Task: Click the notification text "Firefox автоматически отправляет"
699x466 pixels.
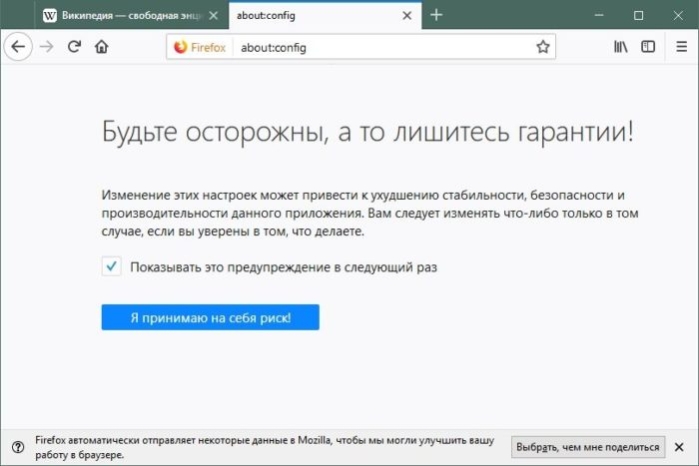Action: pos(265,447)
